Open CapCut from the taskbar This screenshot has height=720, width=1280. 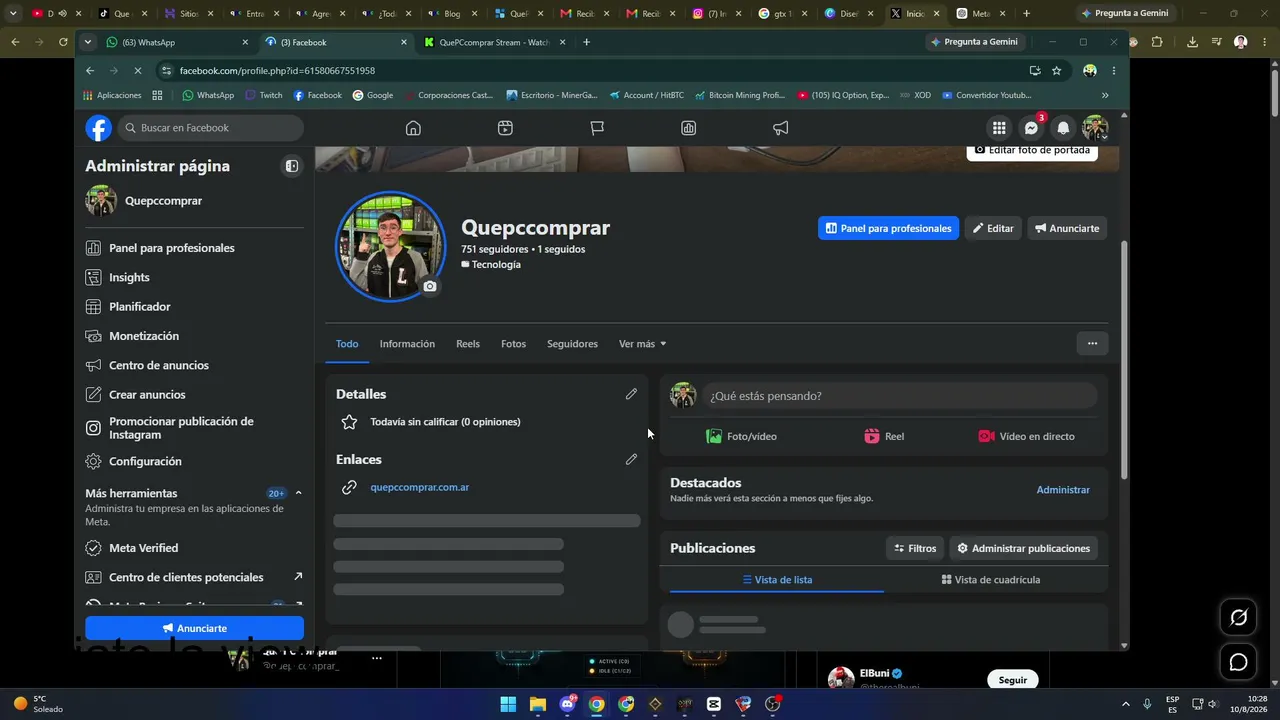point(713,704)
